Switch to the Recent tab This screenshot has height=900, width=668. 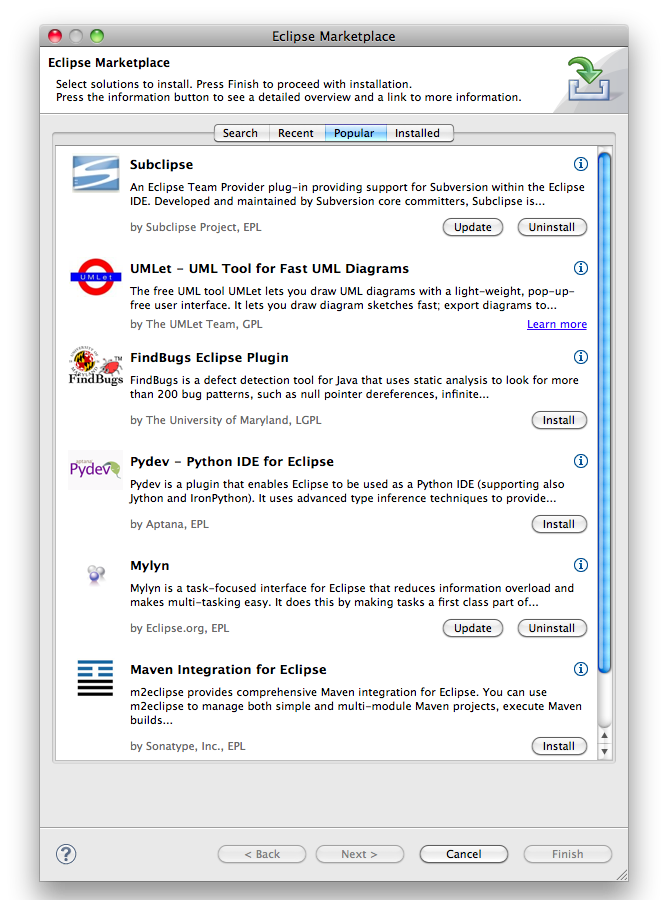pyautogui.click(x=296, y=133)
